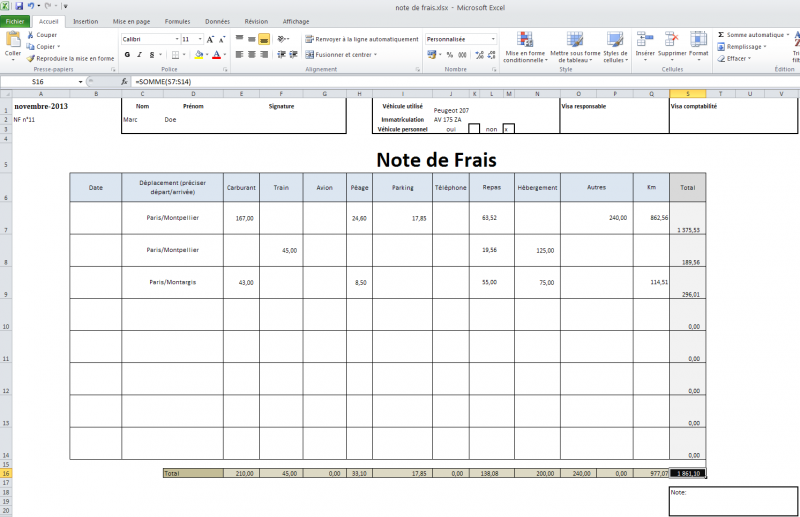Screen dimensions: 800x517
Task: Switch to Affichage tab
Action: [296, 21]
